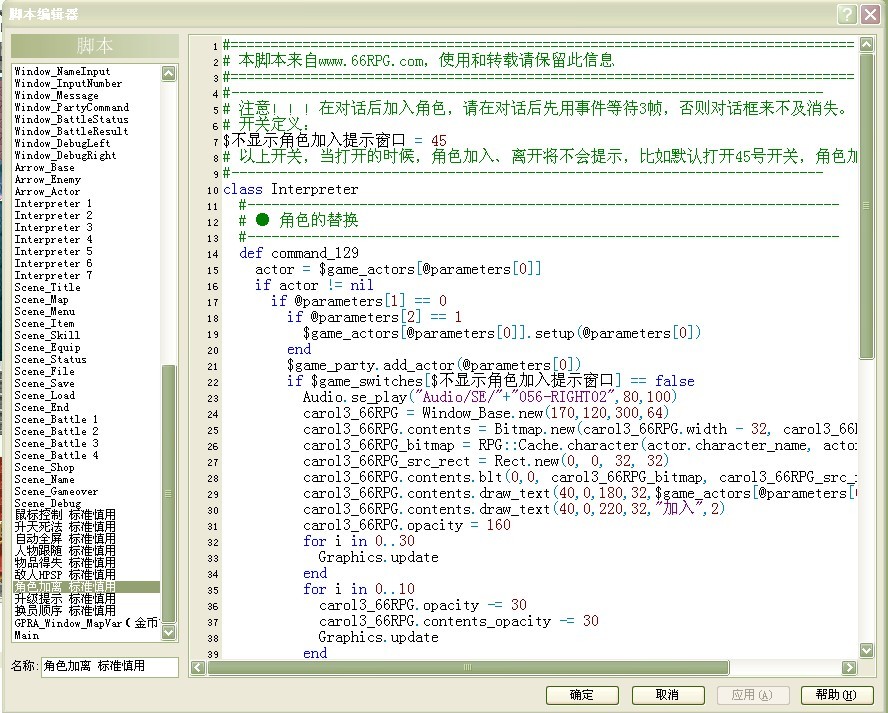The width and height of the screenshot is (888, 713).
Task: Click the script list scroll-down arrow
Action: [169, 632]
